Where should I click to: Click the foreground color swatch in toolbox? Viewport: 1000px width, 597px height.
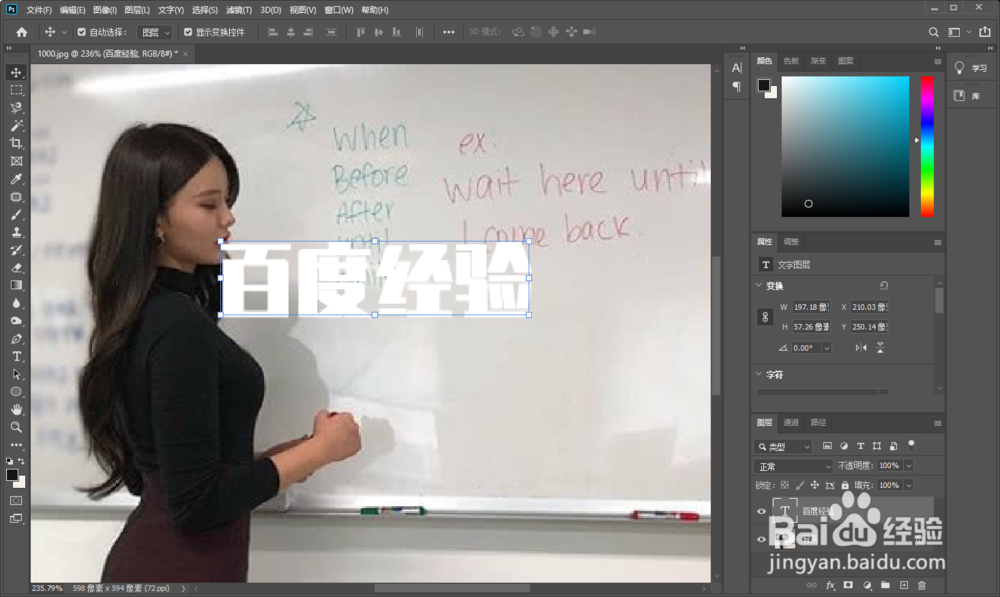pos(11,475)
